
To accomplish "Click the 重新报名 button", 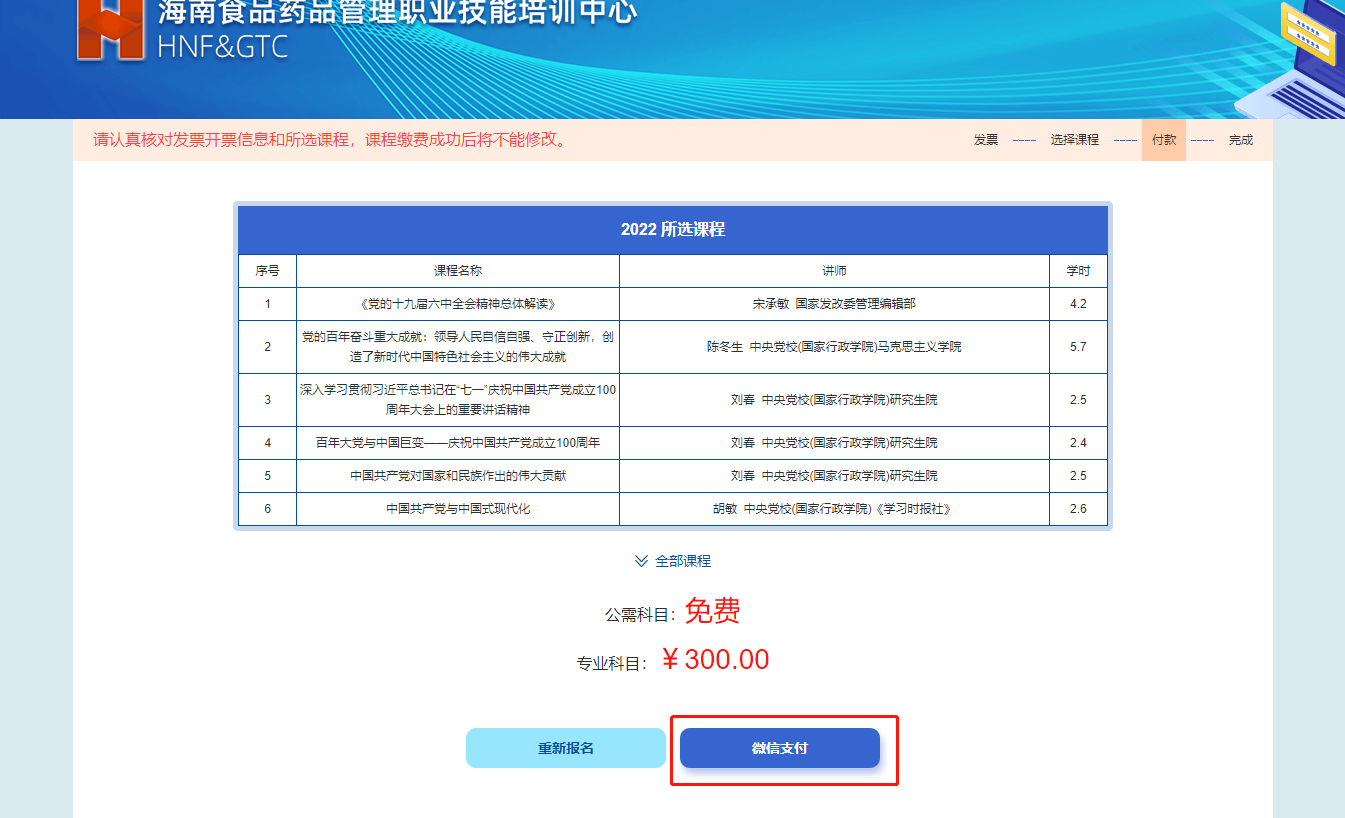I will click(x=565, y=748).
